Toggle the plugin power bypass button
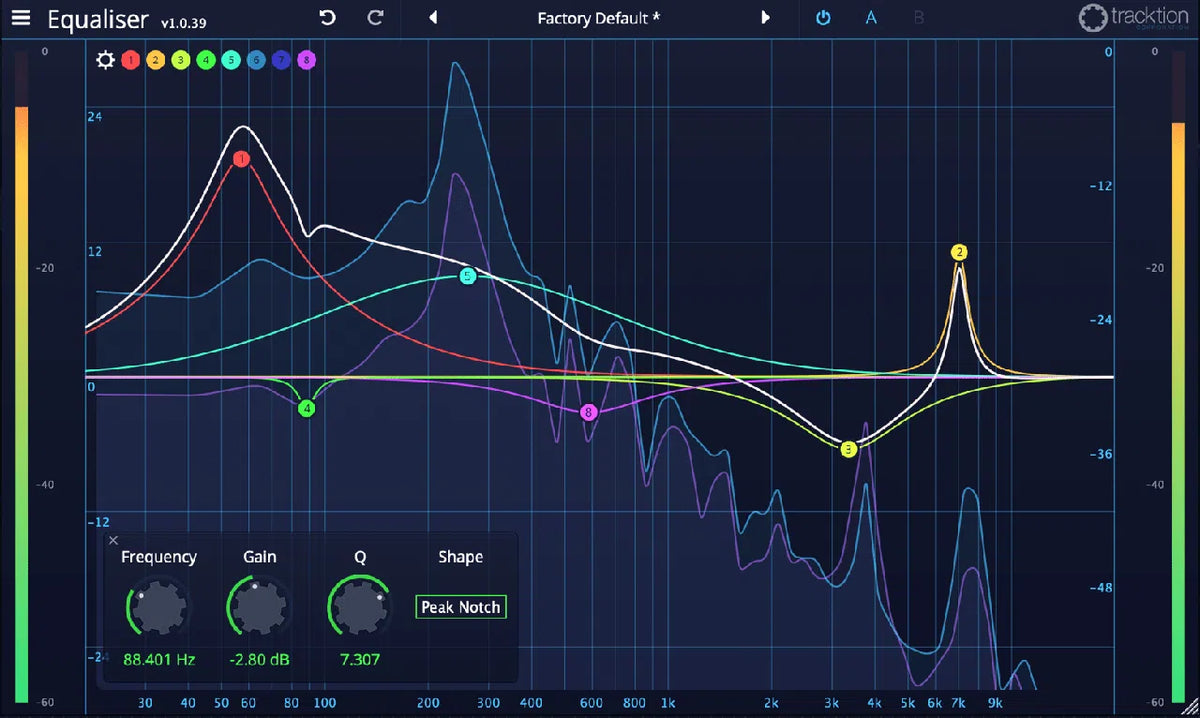1200x718 pixels. [823, 18]
